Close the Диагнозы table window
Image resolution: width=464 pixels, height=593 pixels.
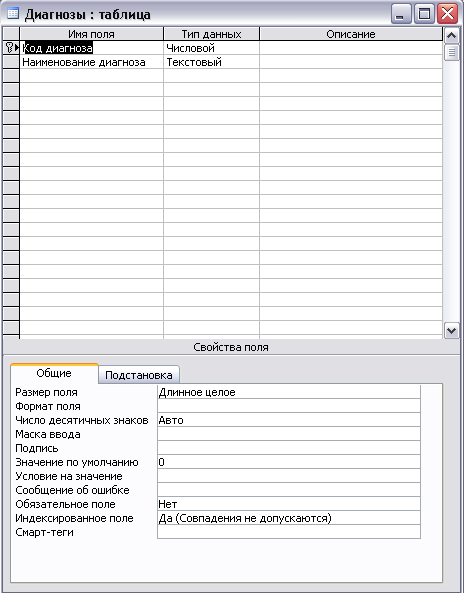[447, 14]
